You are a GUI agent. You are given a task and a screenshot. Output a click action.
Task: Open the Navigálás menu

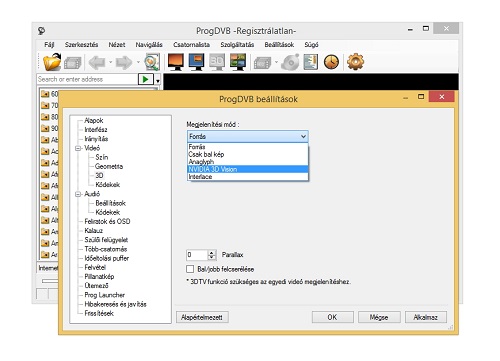tap(149, 45)
